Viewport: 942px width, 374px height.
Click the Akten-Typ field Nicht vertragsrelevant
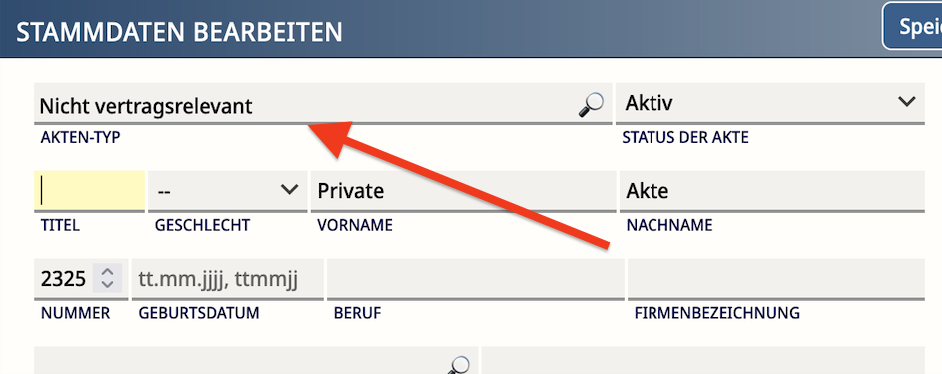point(323,103)
